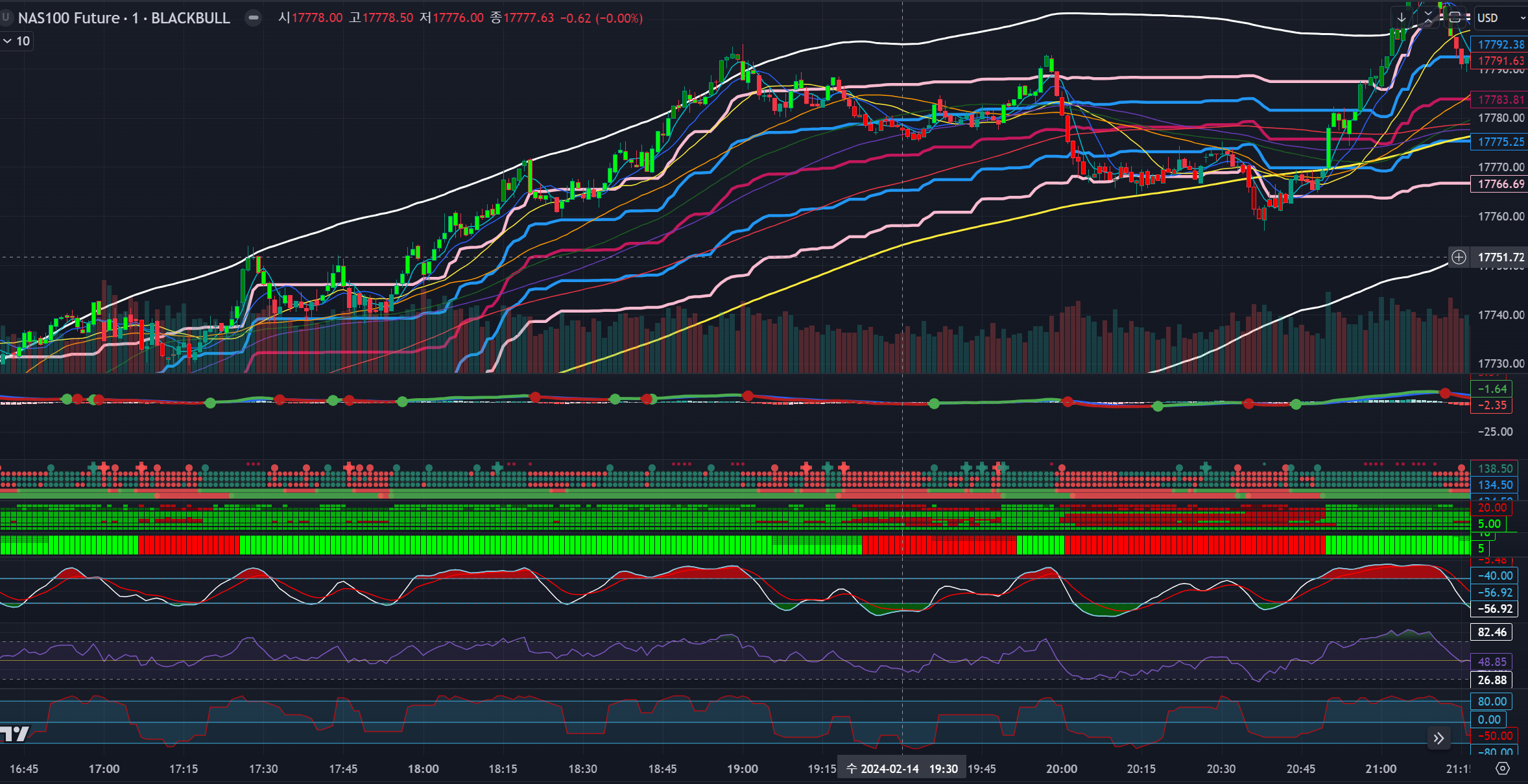Click the 82.46 RSI value label

click(x=1491, y=632)
